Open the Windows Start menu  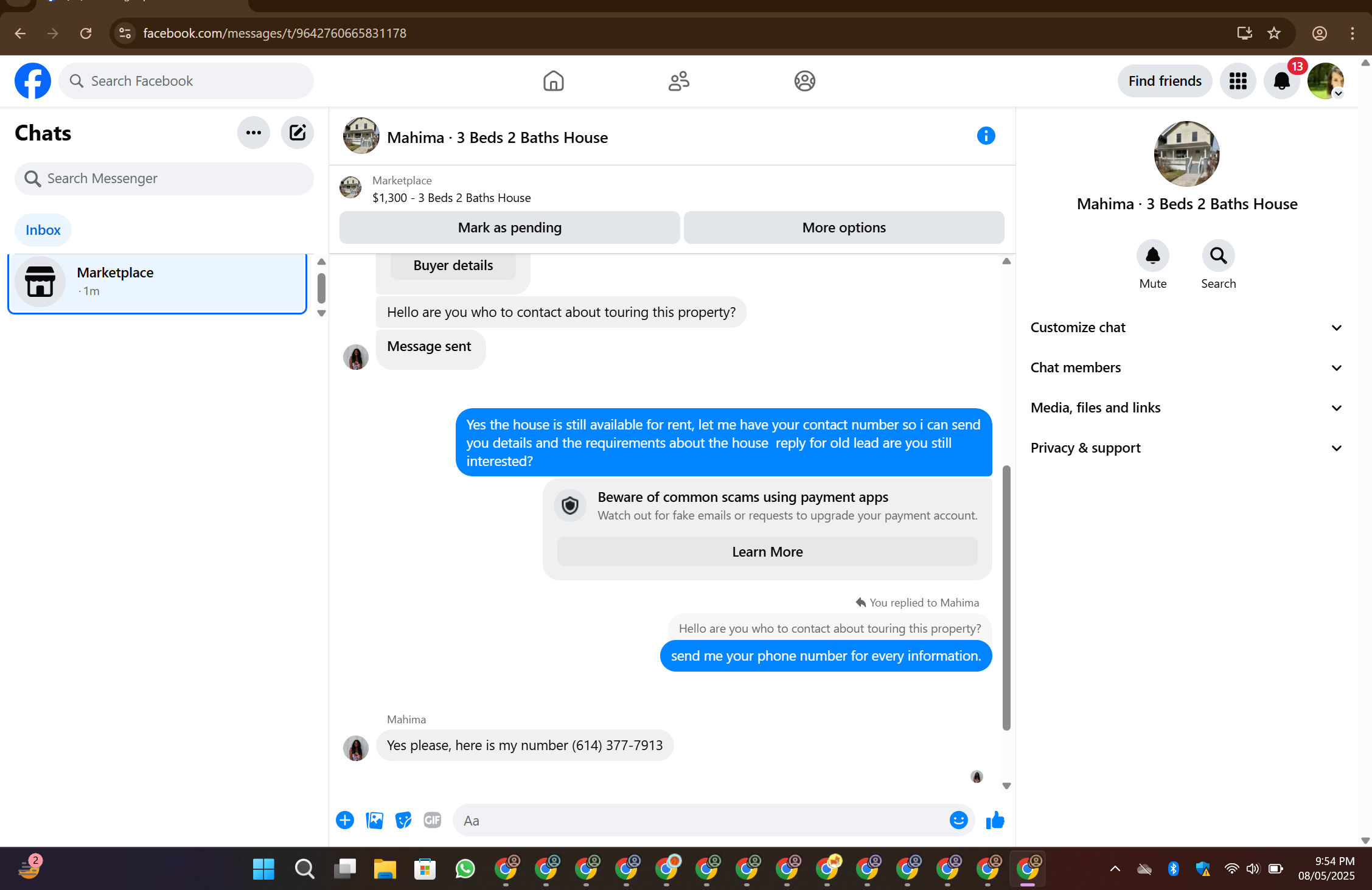coord(263,869)
